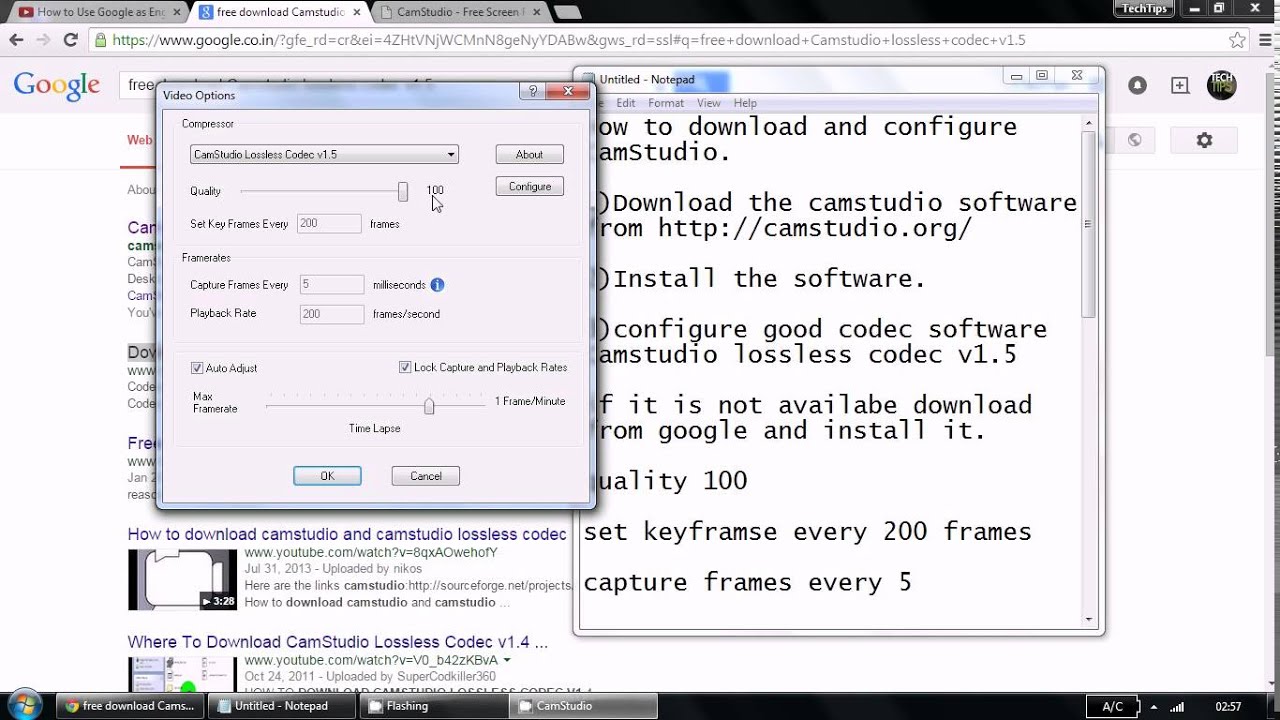Open How to download camstudio result link
The width and height of the screenshot is (1280, 720).
pos(347,534)
